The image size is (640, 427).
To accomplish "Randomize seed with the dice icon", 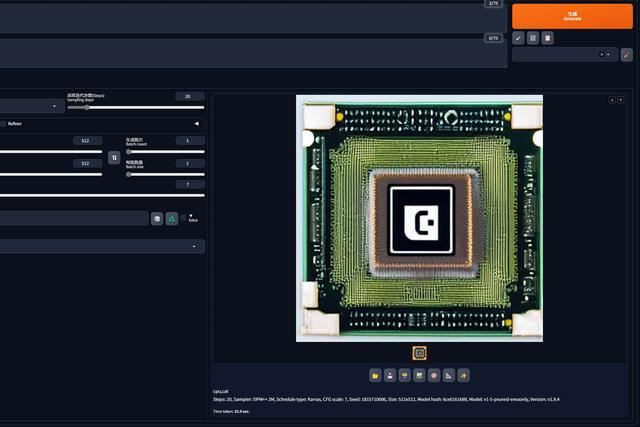I will pos(157,218).
